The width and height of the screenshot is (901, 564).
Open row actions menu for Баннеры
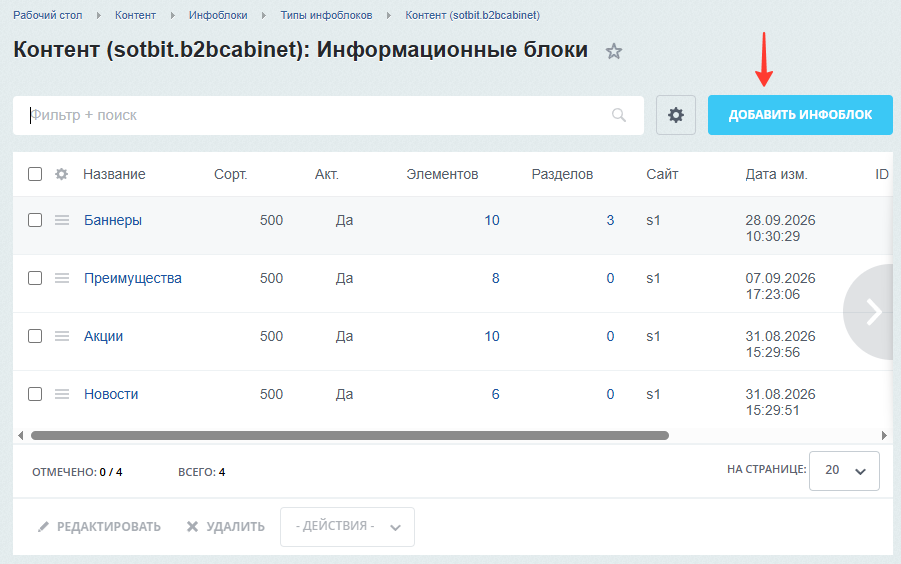pyautogui.click(x=62, y=220)
